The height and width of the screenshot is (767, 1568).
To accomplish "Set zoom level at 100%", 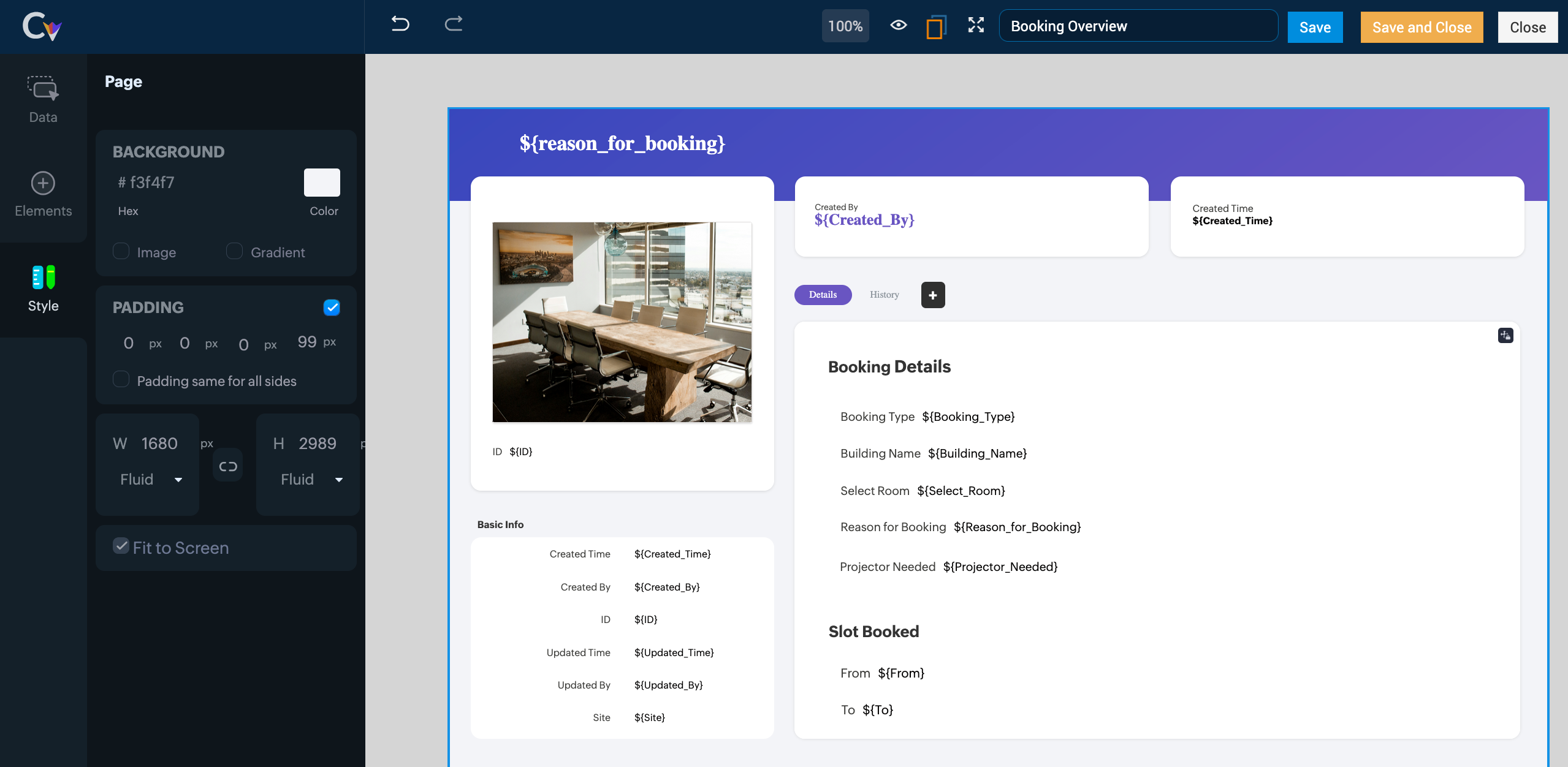I will click(845, 26).
